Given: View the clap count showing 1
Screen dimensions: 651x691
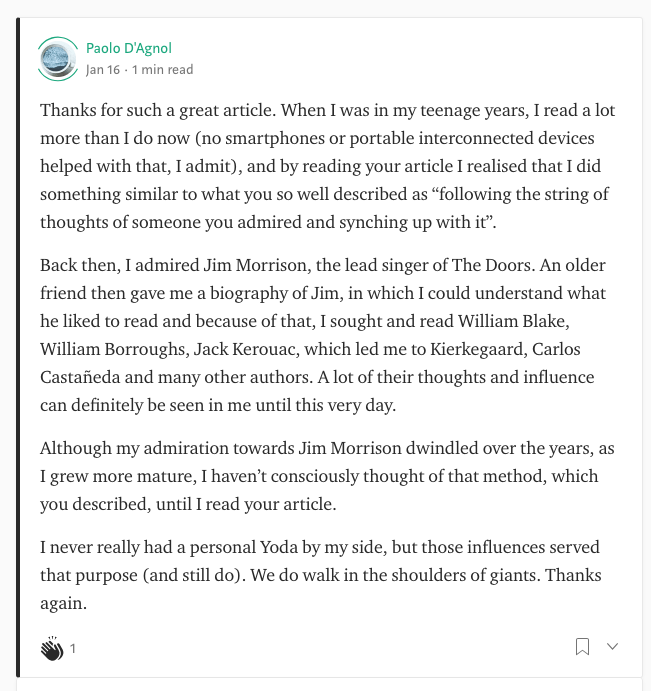Looking at the screenshot, I should [73, 649].
